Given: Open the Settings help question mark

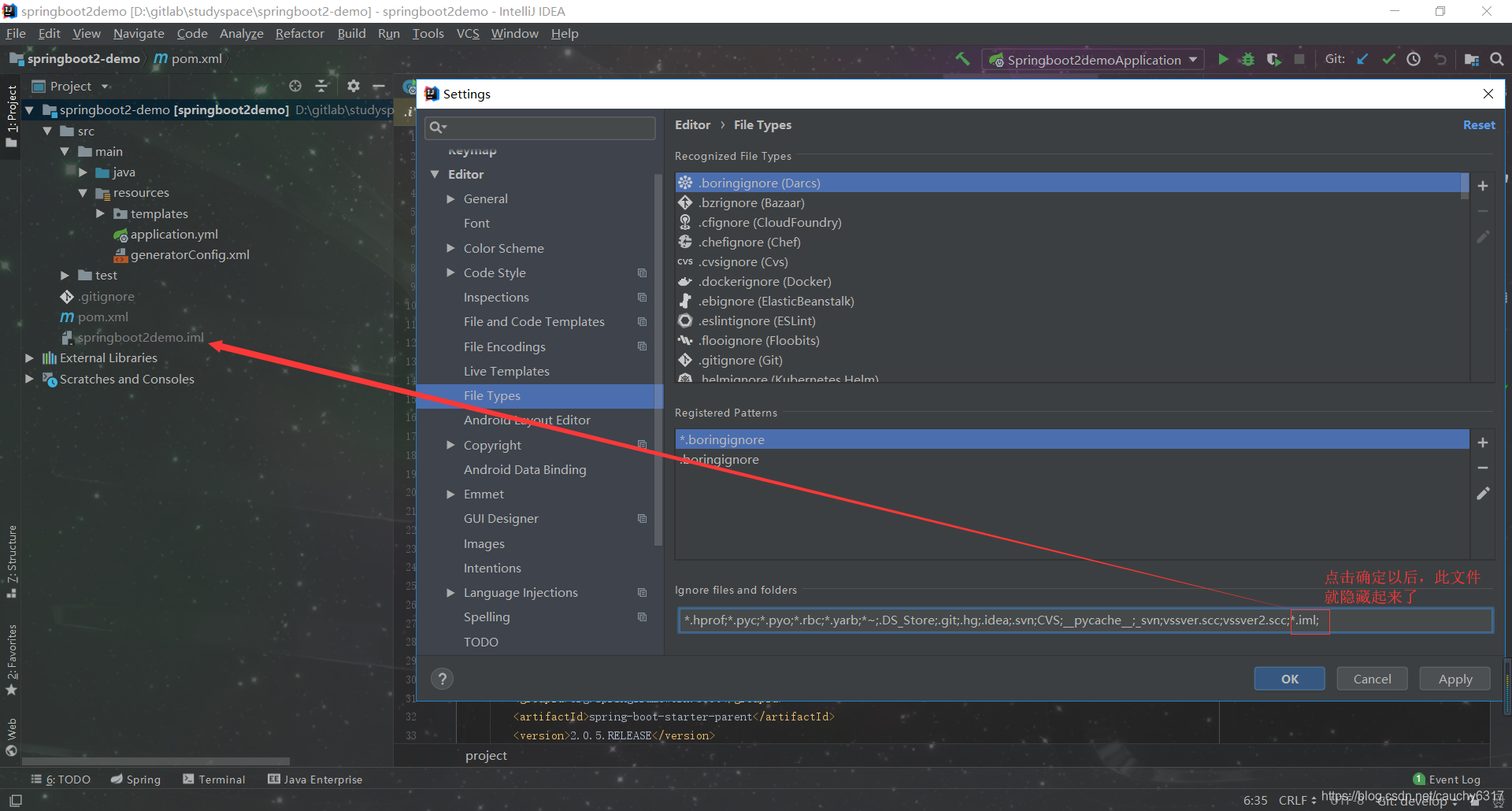Looking at the screenshot, I should [x=443, y=679].
